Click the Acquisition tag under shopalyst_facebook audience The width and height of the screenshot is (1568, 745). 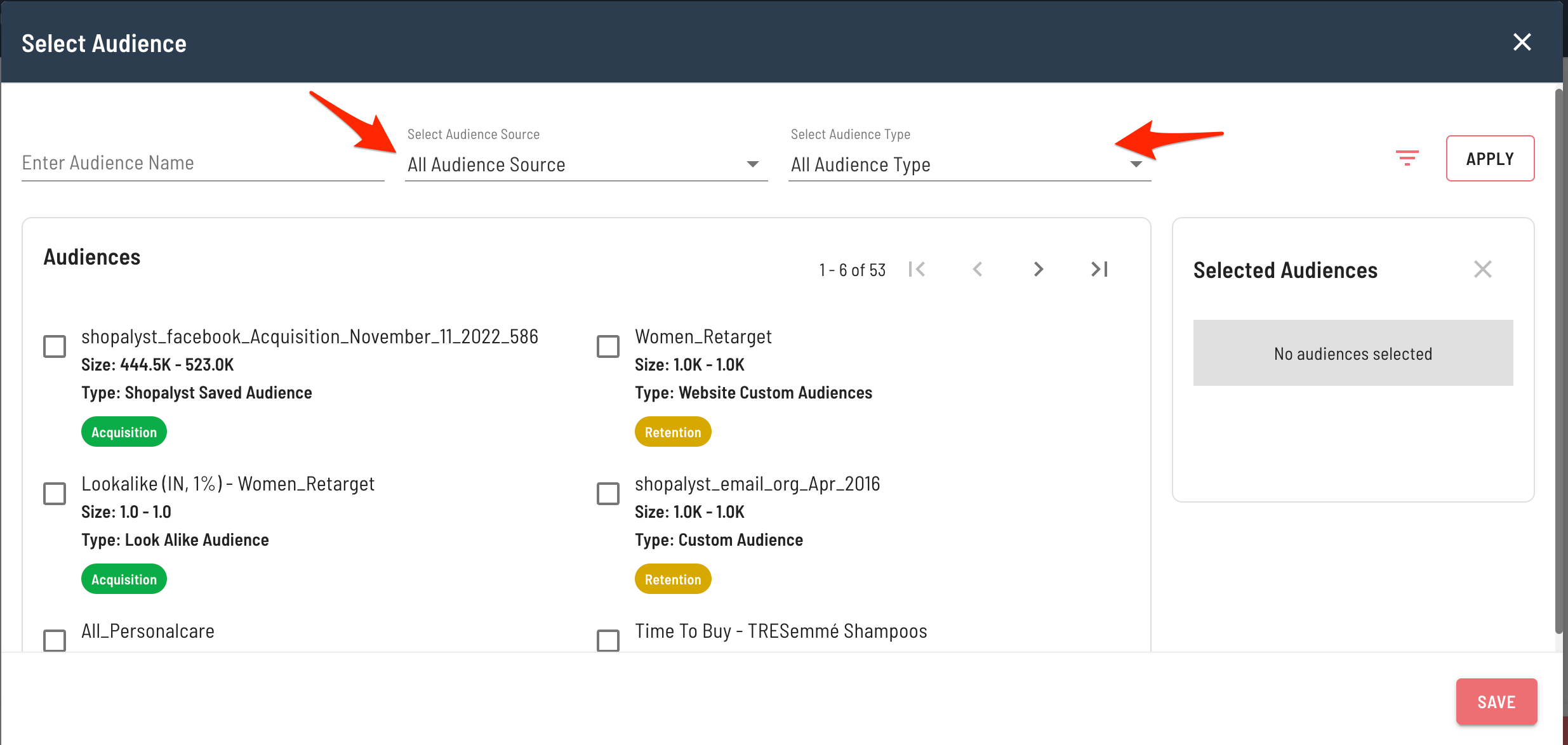click(x=124, y=432)
